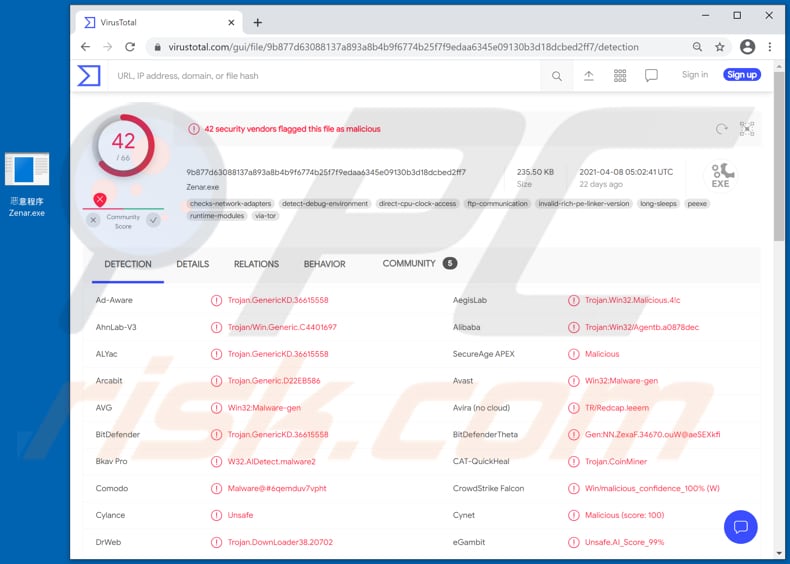The height and width of the screenshot is (564, 790).
Task: Switch to the DETAILS tab
Action: coord(192,264)
